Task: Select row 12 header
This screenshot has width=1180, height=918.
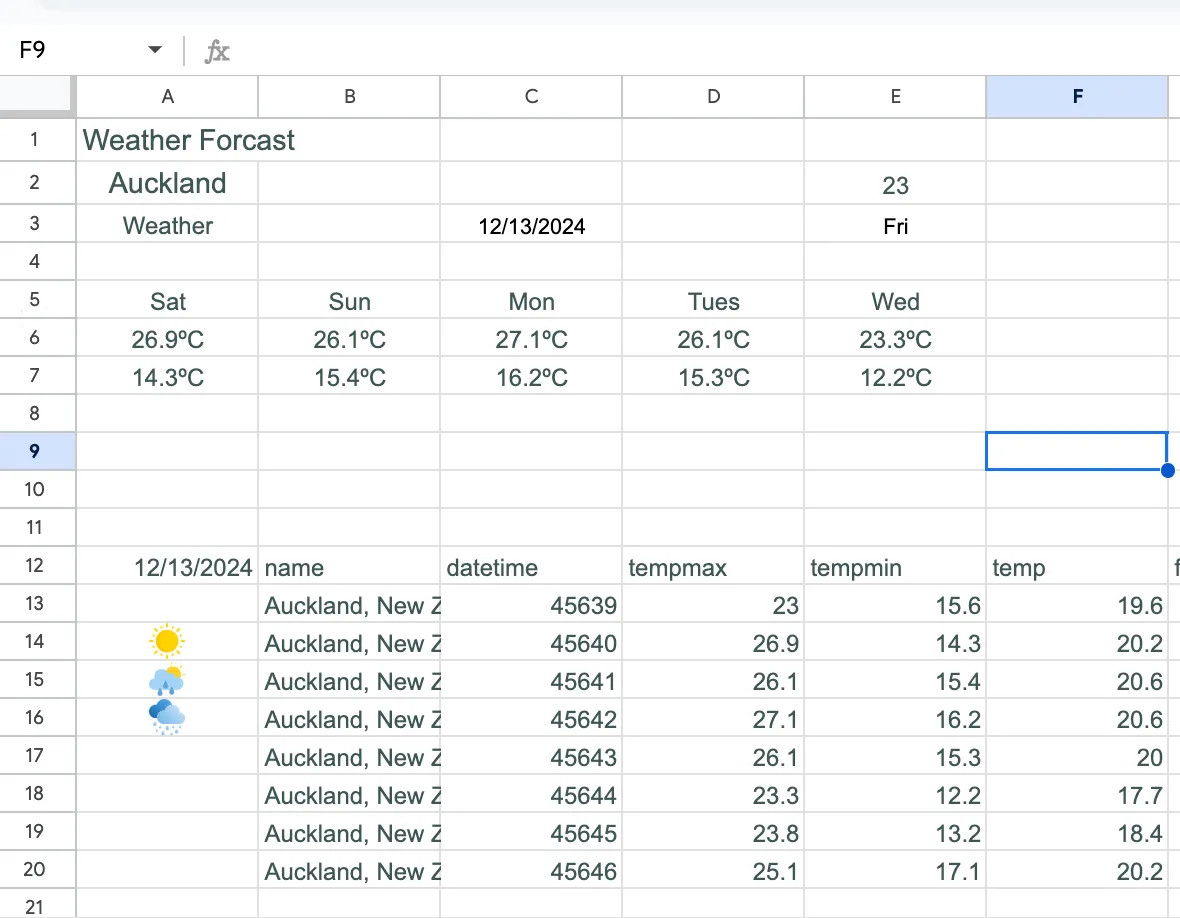Action: tap(37, 565)
